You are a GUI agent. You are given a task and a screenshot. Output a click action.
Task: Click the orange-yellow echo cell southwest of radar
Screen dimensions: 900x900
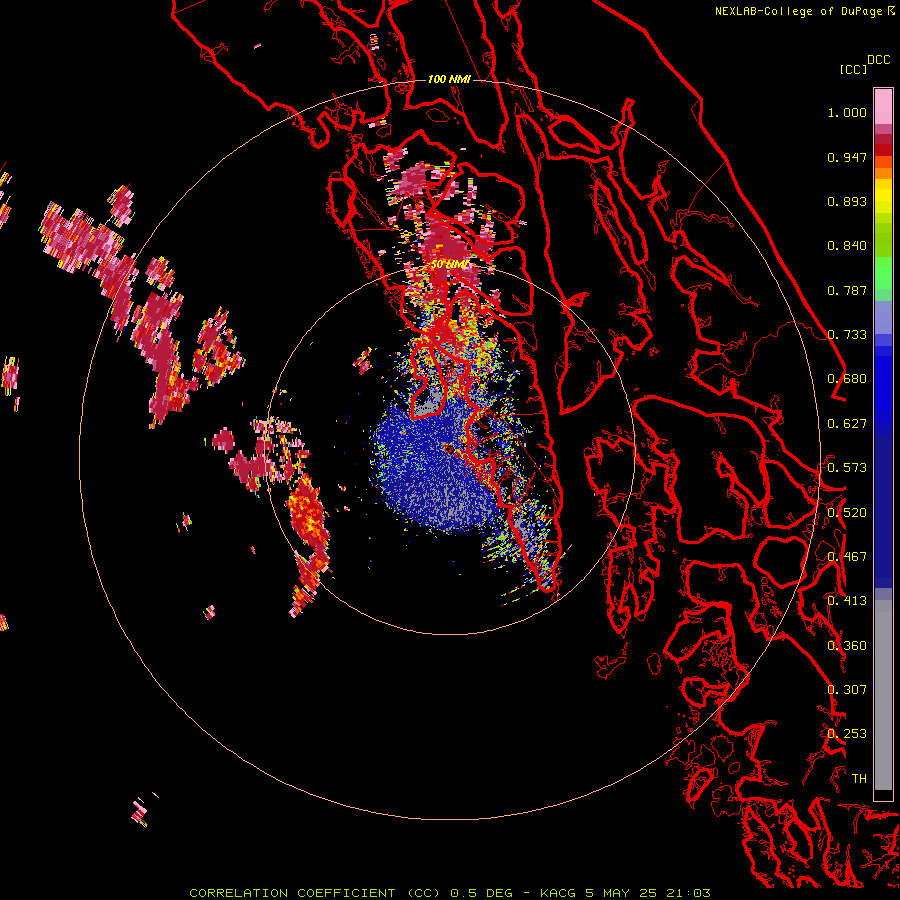click(x=307, y=514)
